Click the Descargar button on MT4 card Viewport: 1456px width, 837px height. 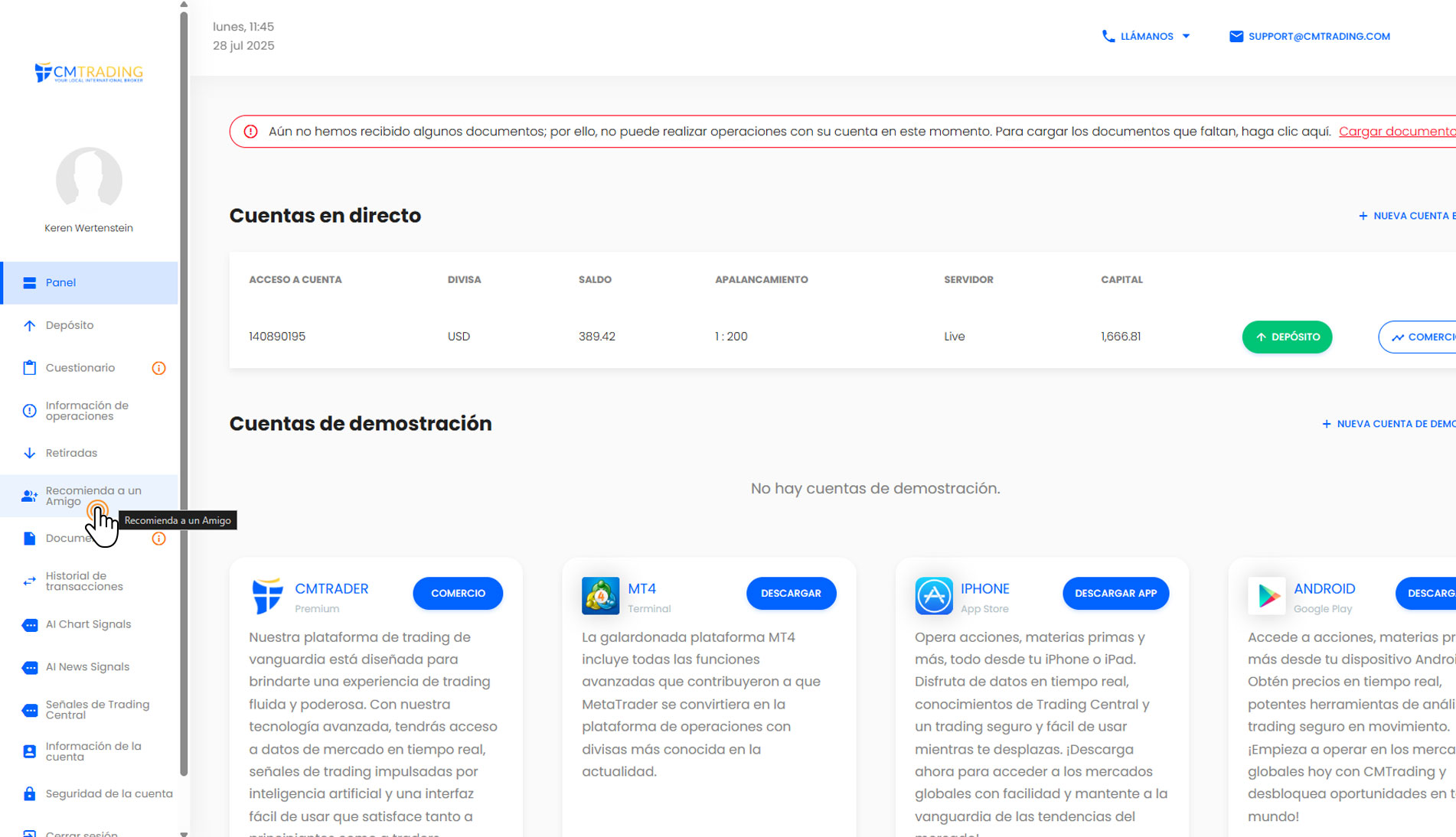(x=791, y=593)
